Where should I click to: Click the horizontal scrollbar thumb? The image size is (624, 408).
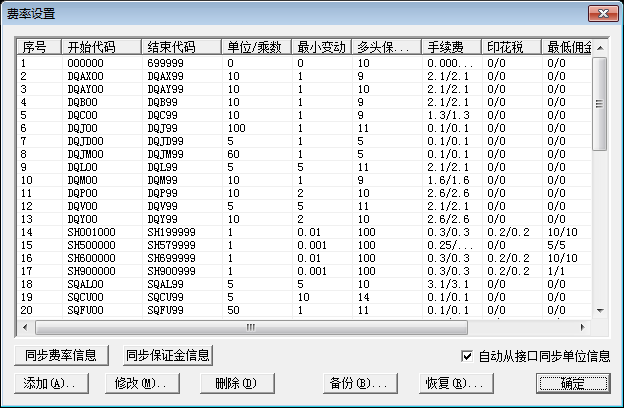251,328
